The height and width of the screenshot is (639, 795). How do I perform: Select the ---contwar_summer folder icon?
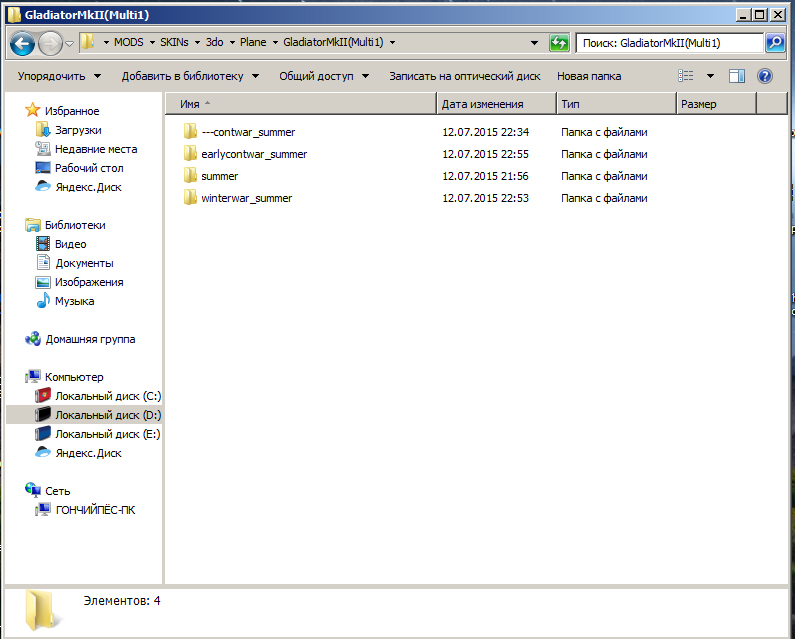coord(190,132)
